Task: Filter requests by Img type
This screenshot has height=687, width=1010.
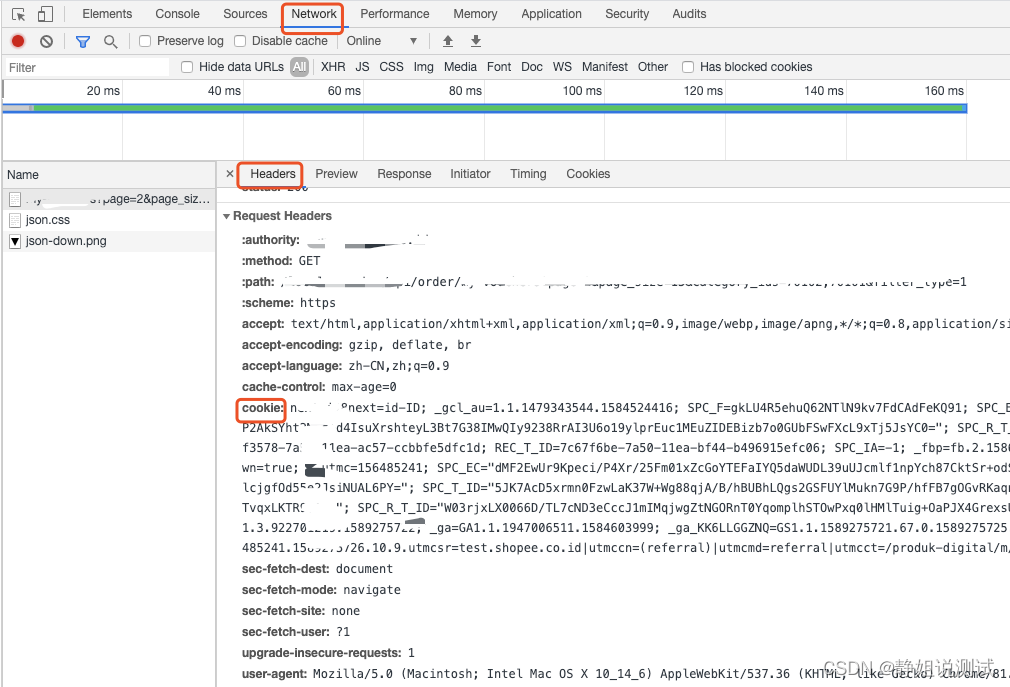Action: pyautogui.click(x=423, y=67)
